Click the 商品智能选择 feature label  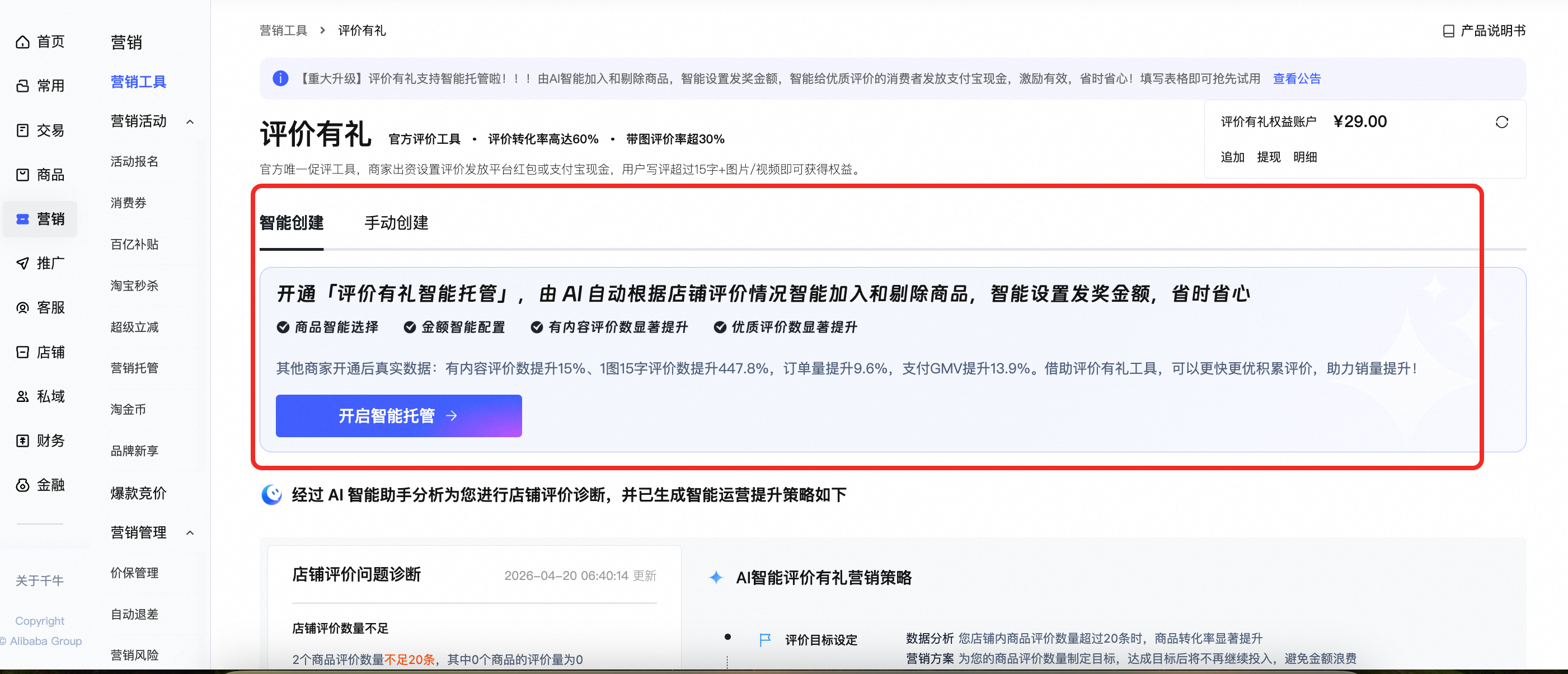tap(336, 327)
